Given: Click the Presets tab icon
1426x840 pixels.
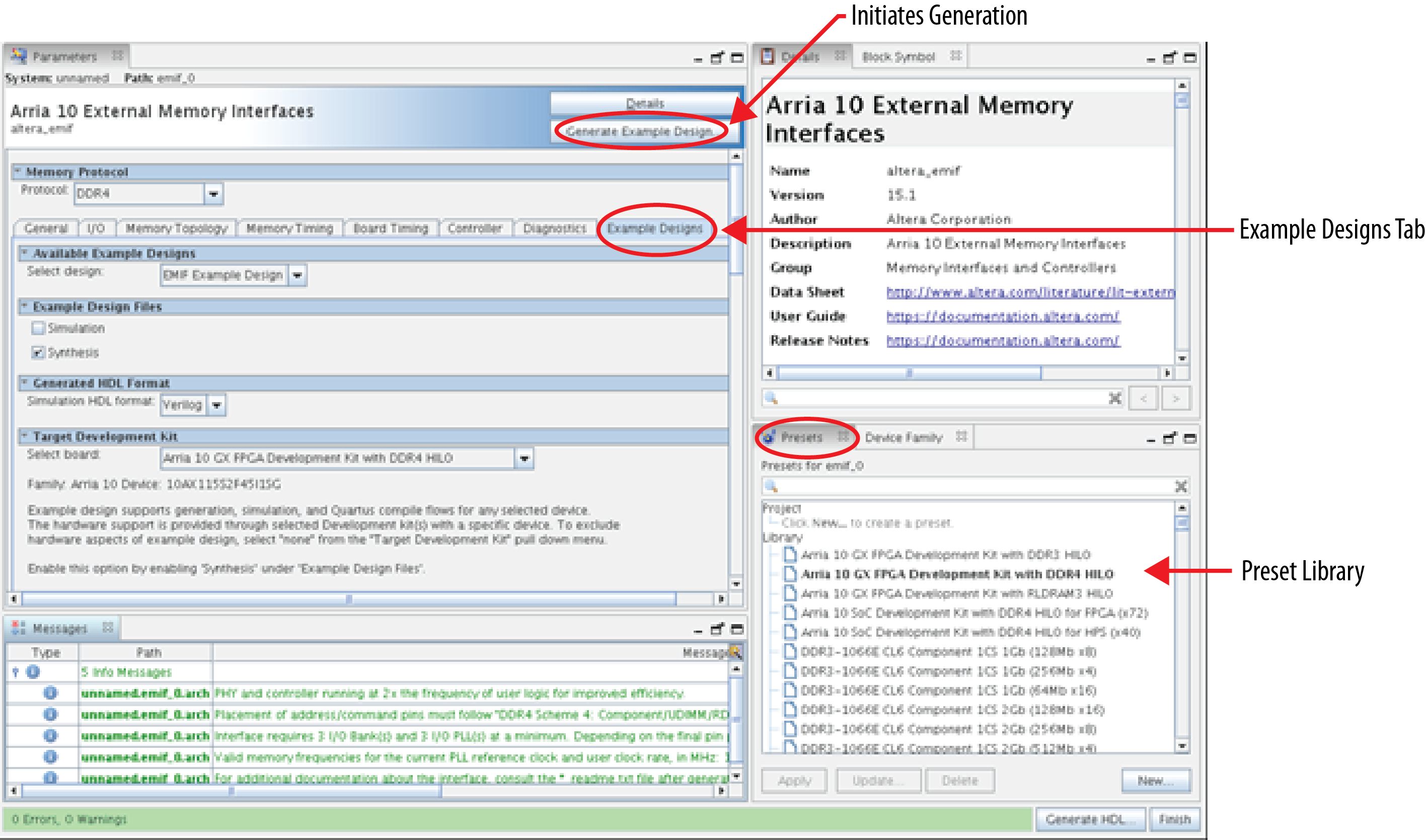Looking at the screenshot, I should [x=768, y=436].
